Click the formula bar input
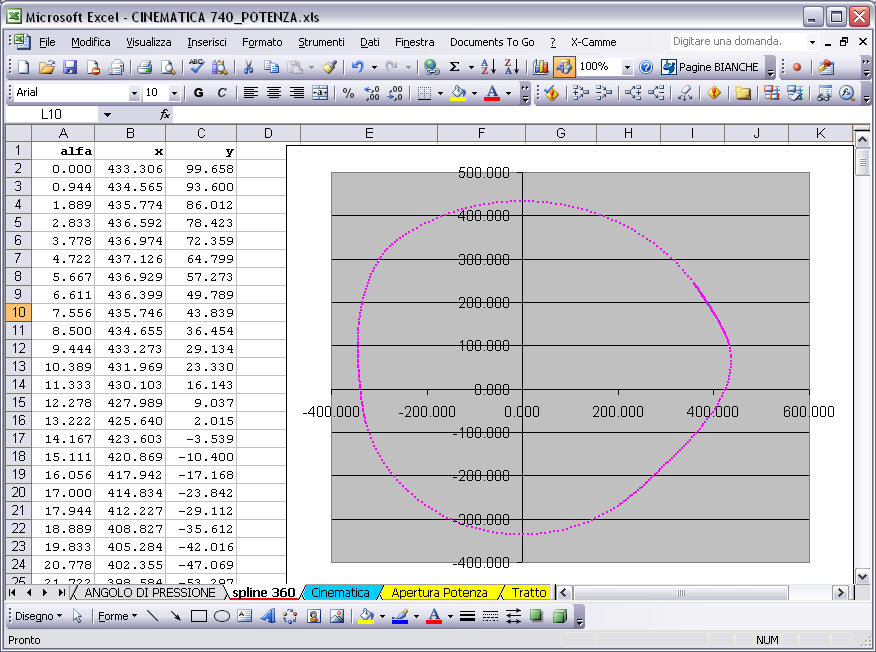This screenshot has width=876, height=652. pos(514,115)
